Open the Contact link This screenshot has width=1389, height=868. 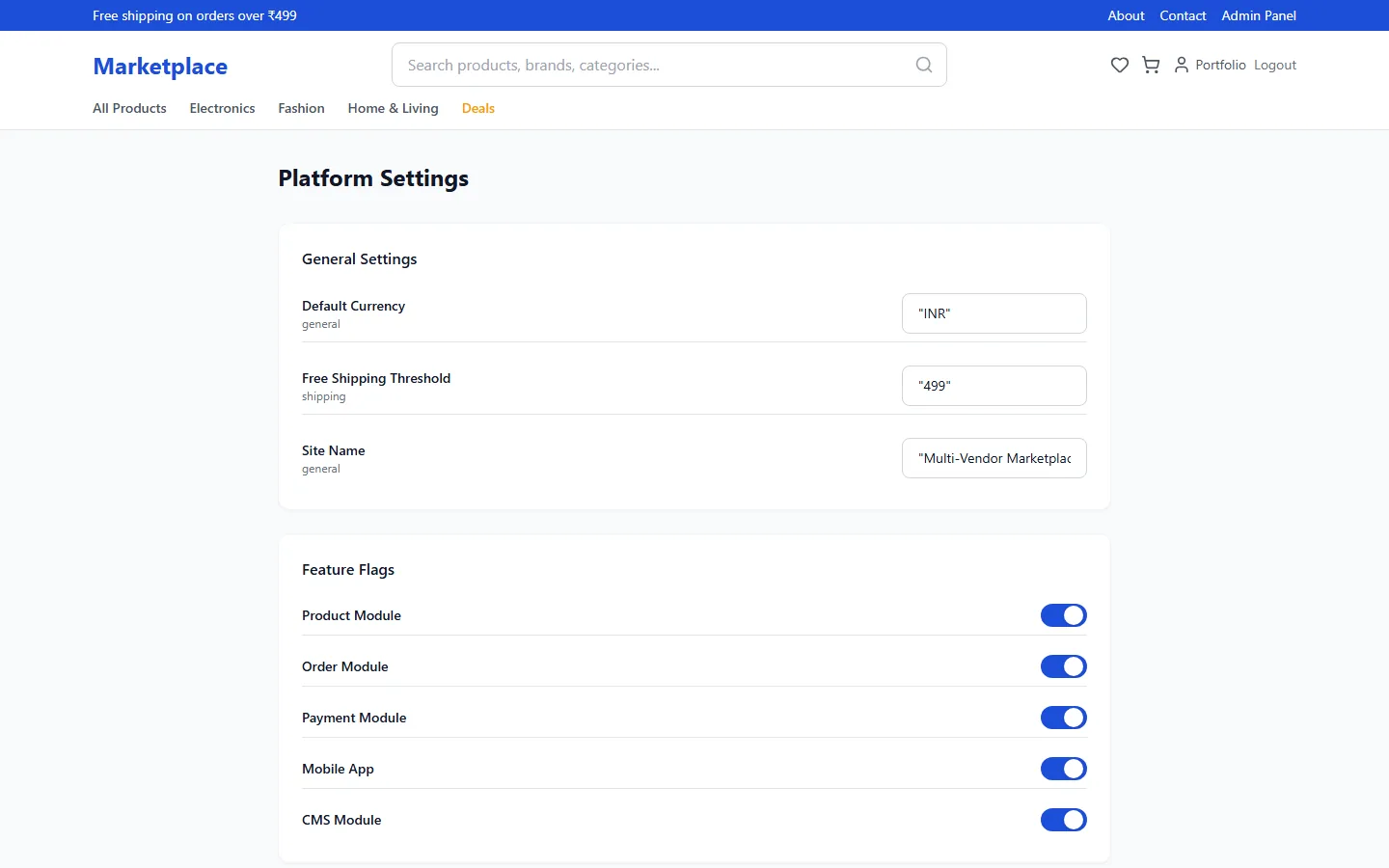(x=1183, y=15)
